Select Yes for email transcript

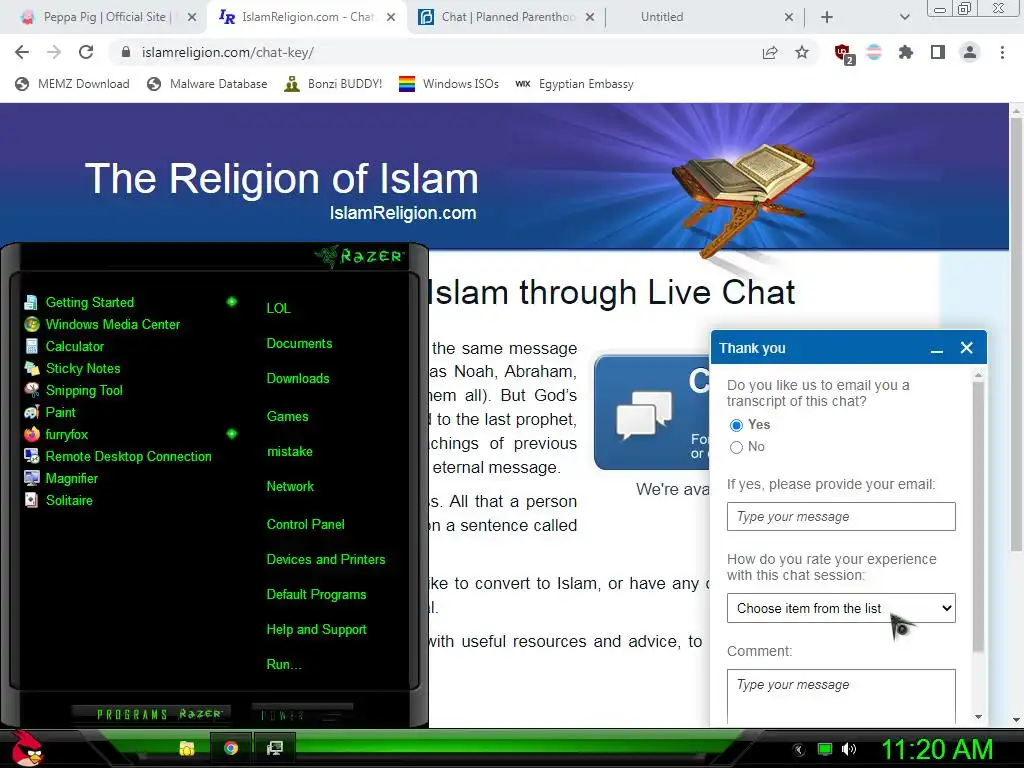click(x=737, y=425)
